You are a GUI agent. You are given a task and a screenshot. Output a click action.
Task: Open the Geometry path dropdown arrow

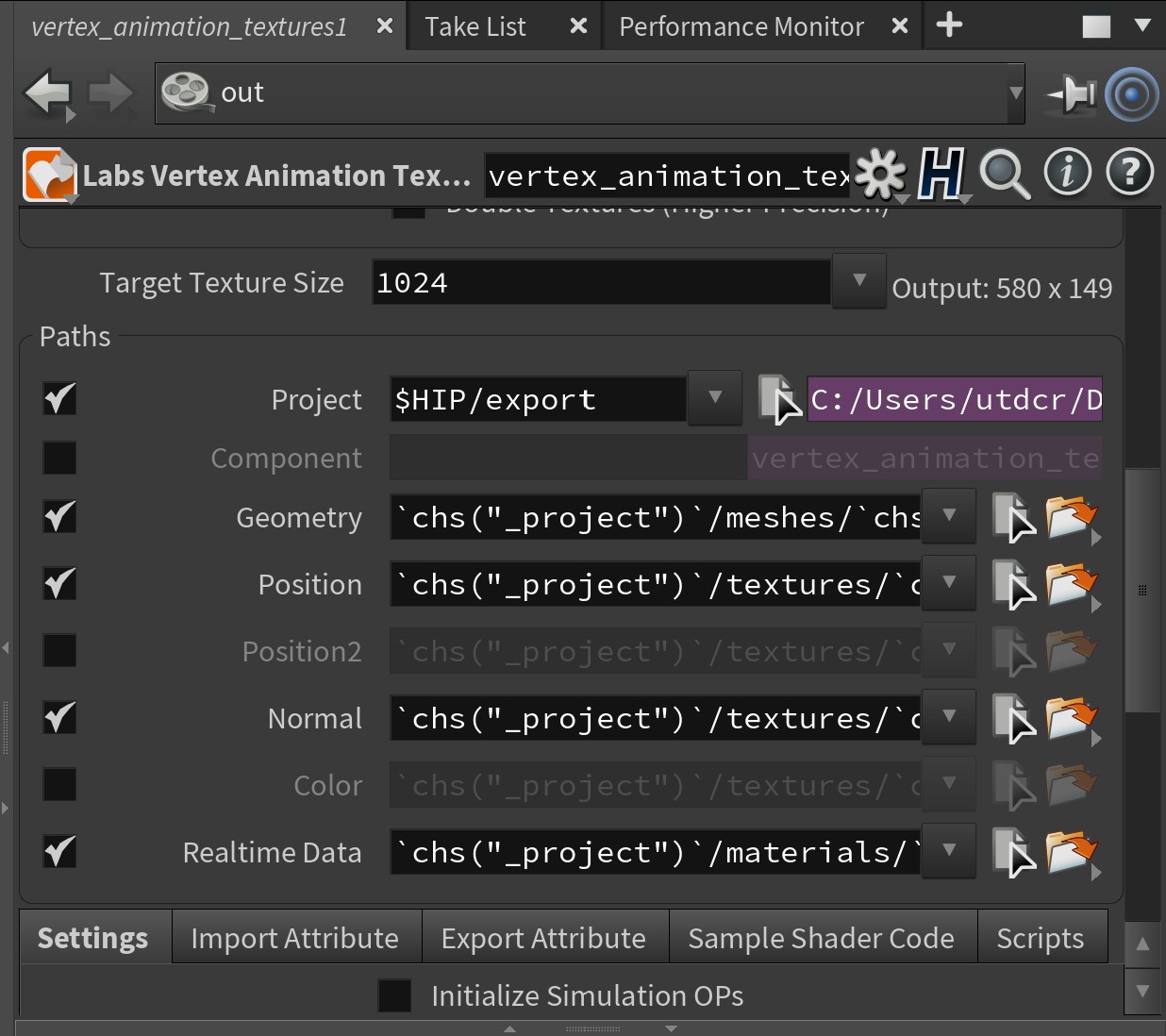point(949,515)
